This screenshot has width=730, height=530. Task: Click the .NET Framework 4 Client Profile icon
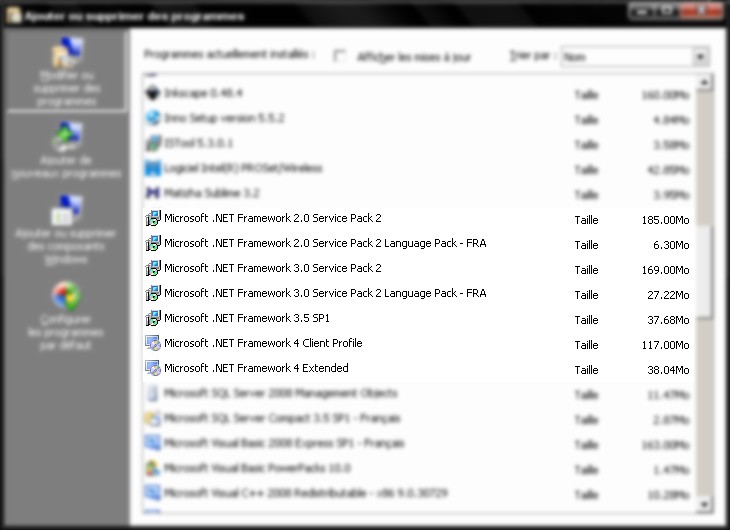(153, 343)
